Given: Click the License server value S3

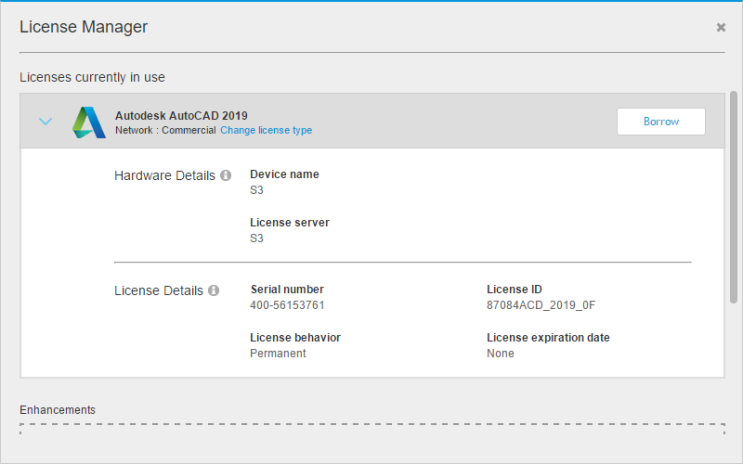Looking at the screenshot, I should click(x=256, y=238).
